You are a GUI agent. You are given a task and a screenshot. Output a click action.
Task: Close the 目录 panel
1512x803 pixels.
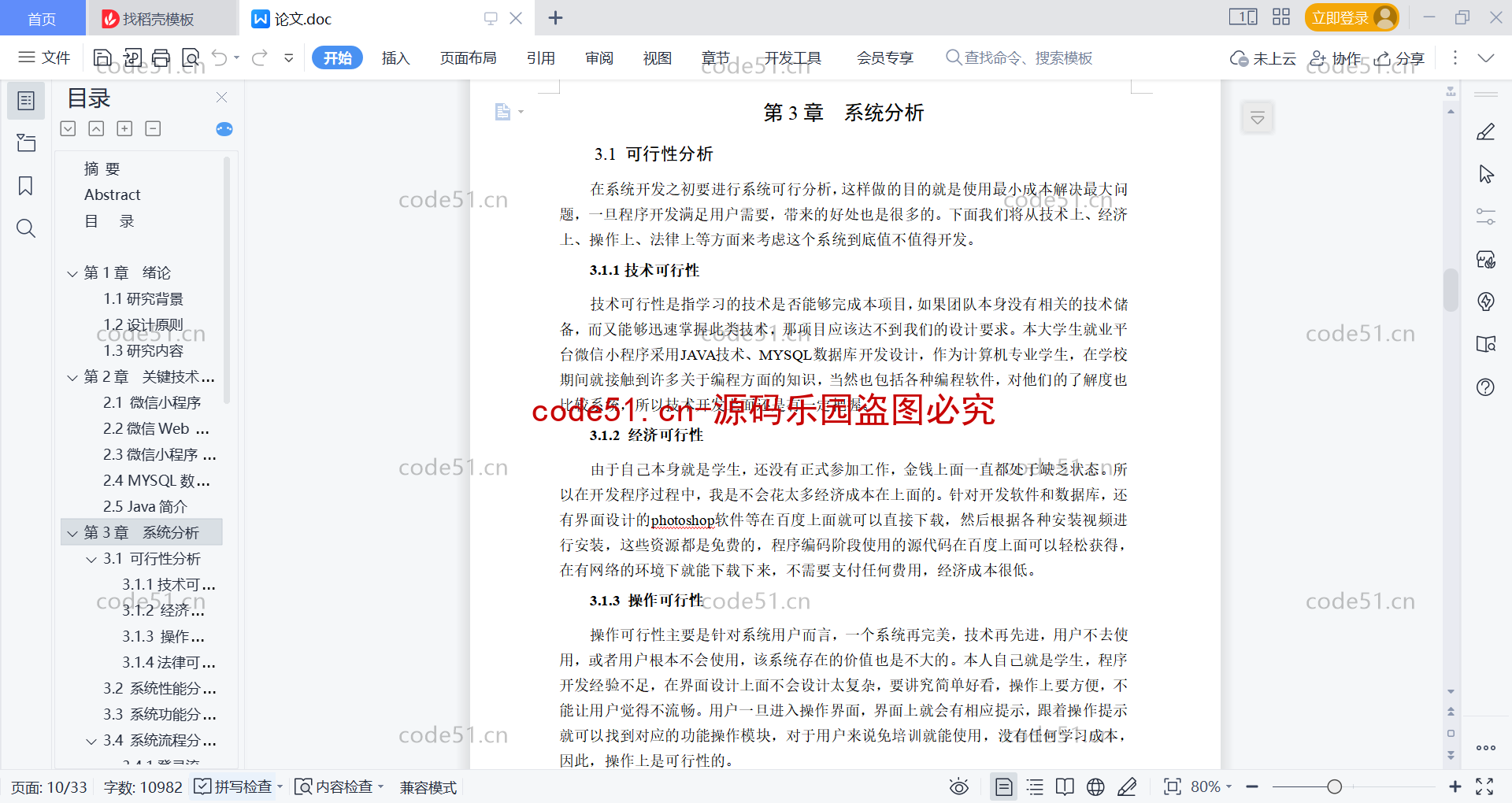[222, 98]
